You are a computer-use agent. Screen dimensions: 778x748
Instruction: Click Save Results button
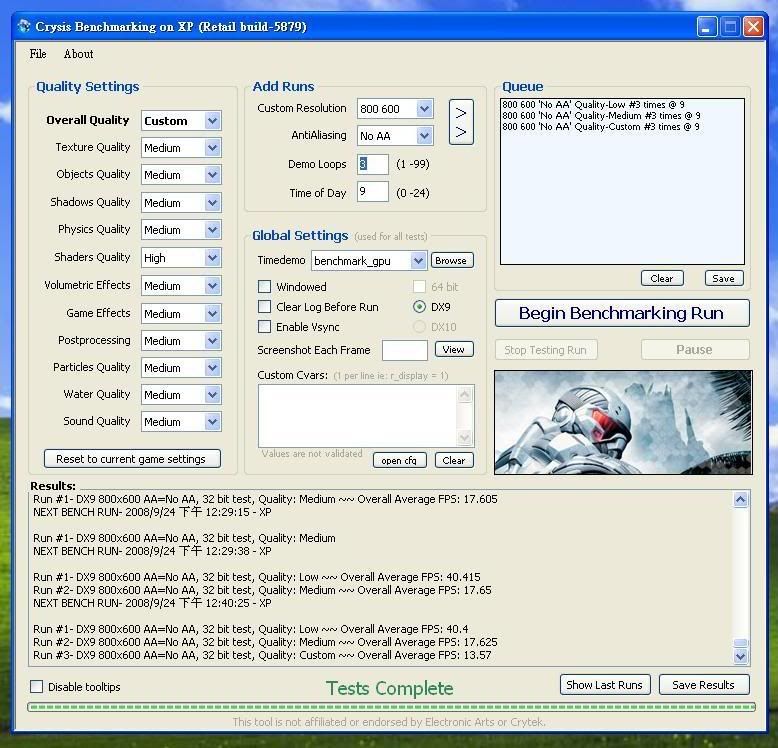tap(704, 685)
